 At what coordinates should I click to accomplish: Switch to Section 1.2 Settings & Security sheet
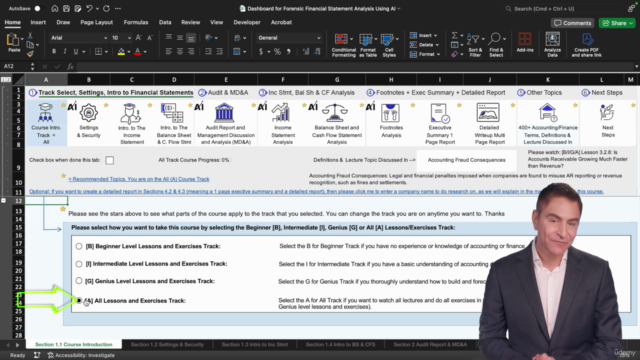coord(167,344)
